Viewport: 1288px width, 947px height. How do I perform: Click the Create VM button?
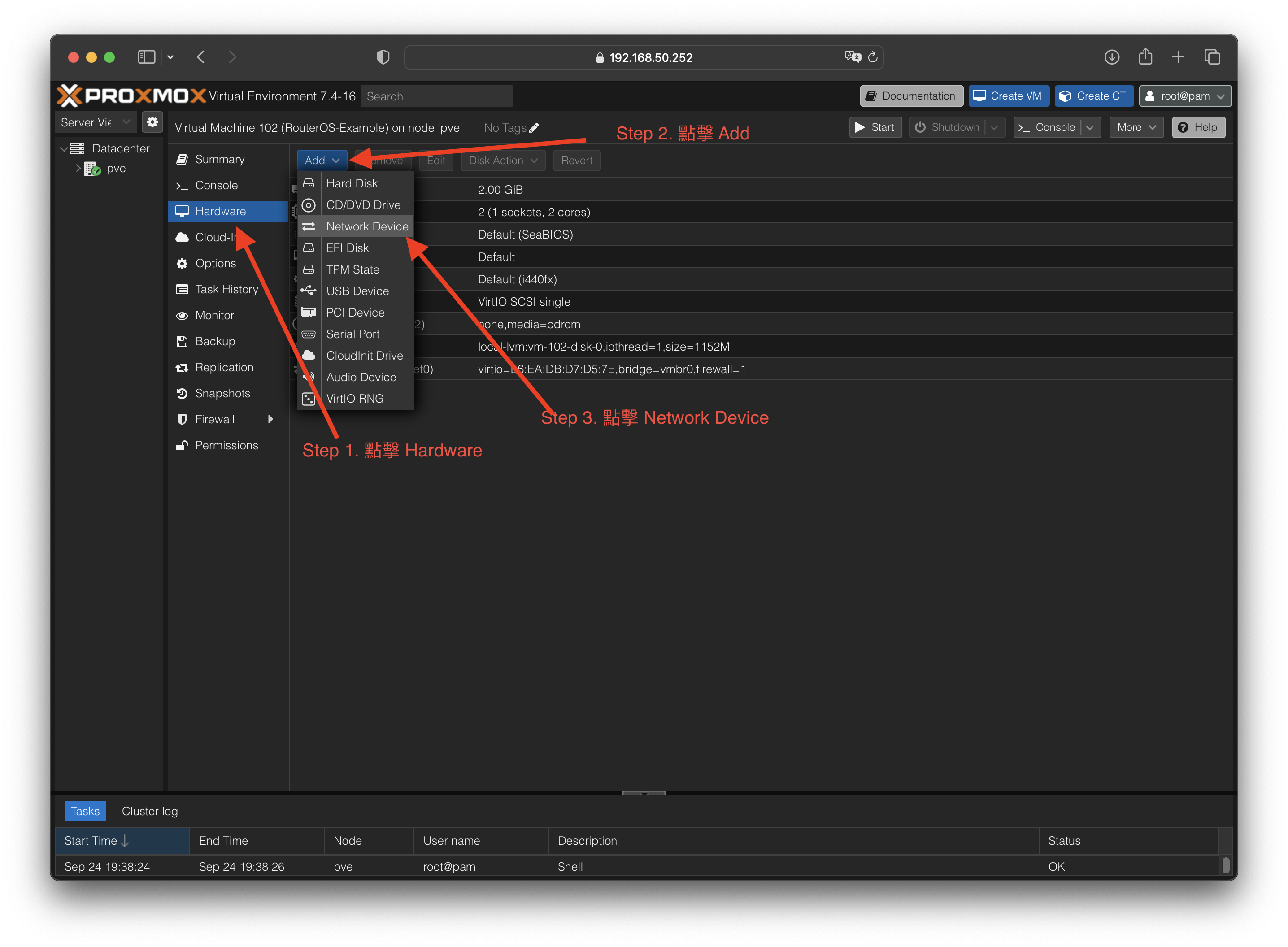click(1008, 96)
